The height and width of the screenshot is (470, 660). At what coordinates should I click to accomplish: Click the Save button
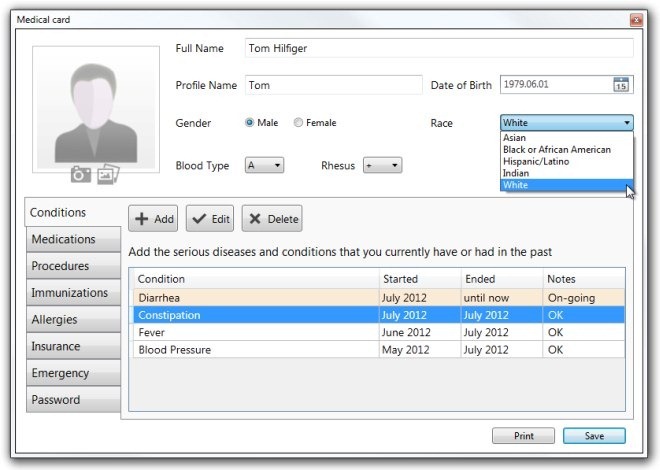[x=594, y=436]
